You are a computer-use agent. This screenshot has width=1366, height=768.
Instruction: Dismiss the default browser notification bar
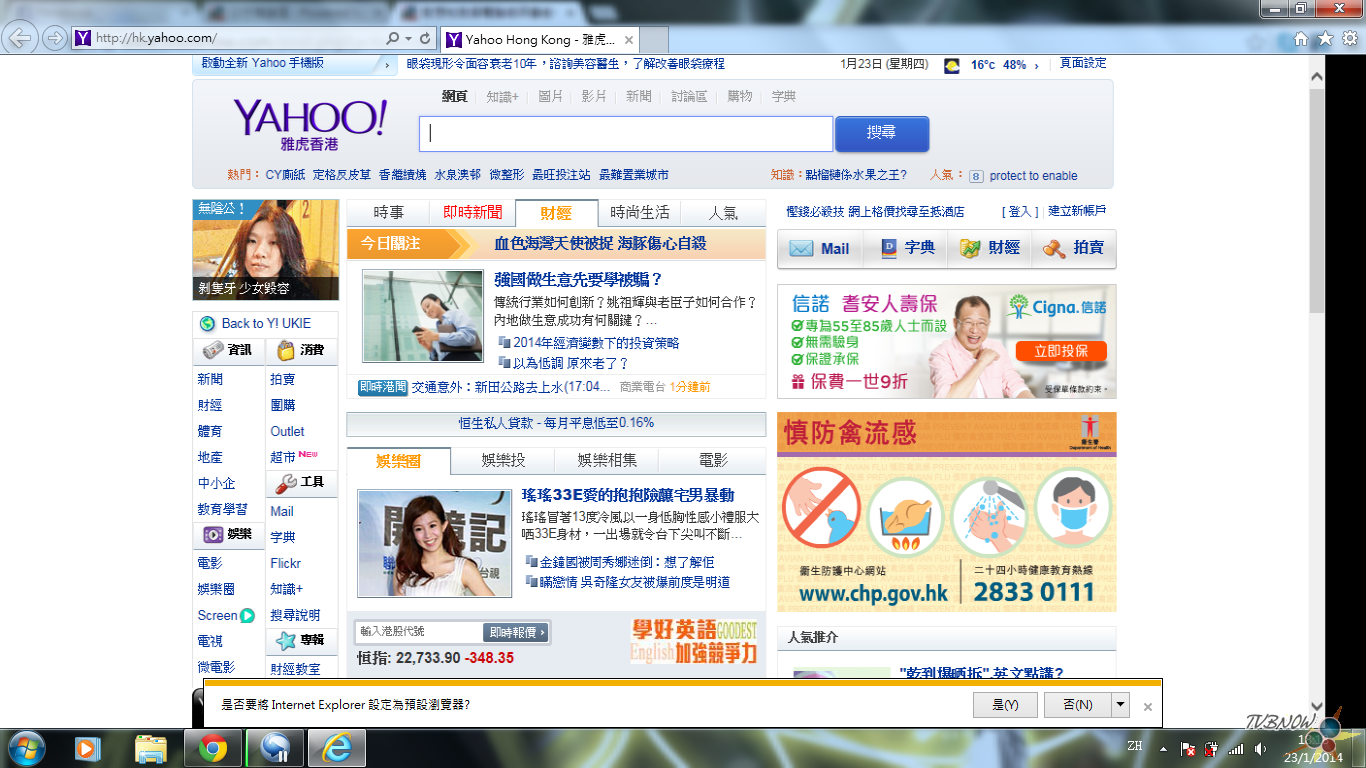point(1148,706)
